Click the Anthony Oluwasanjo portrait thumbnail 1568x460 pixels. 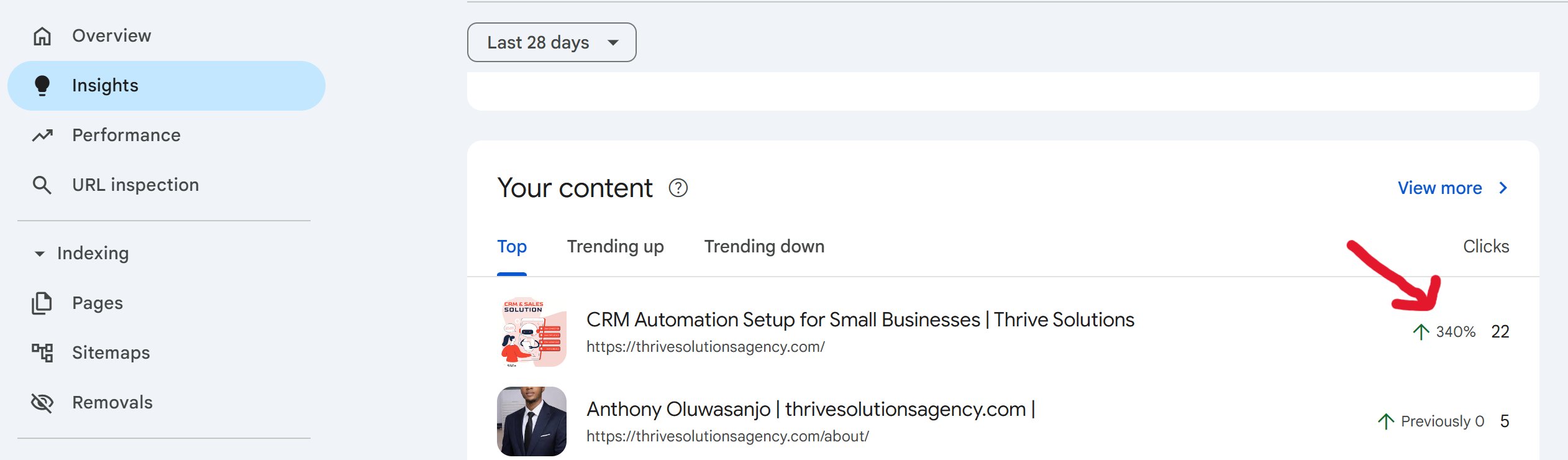(x=532, y=421)
